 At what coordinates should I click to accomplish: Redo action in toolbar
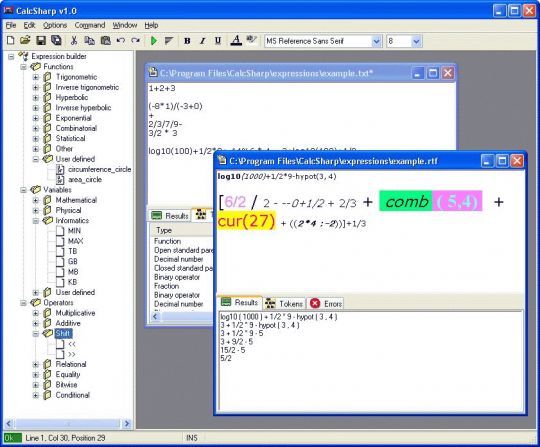[x=136, y=41]
